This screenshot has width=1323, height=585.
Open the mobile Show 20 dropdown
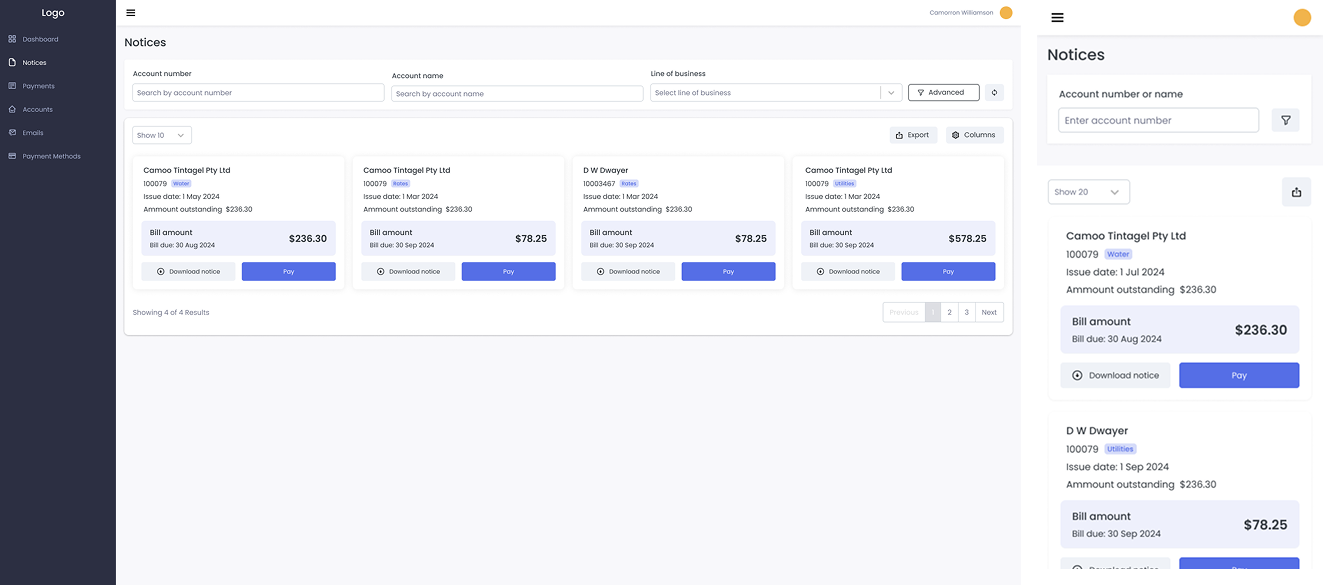pyautogui.click(x=1089, y=192)
